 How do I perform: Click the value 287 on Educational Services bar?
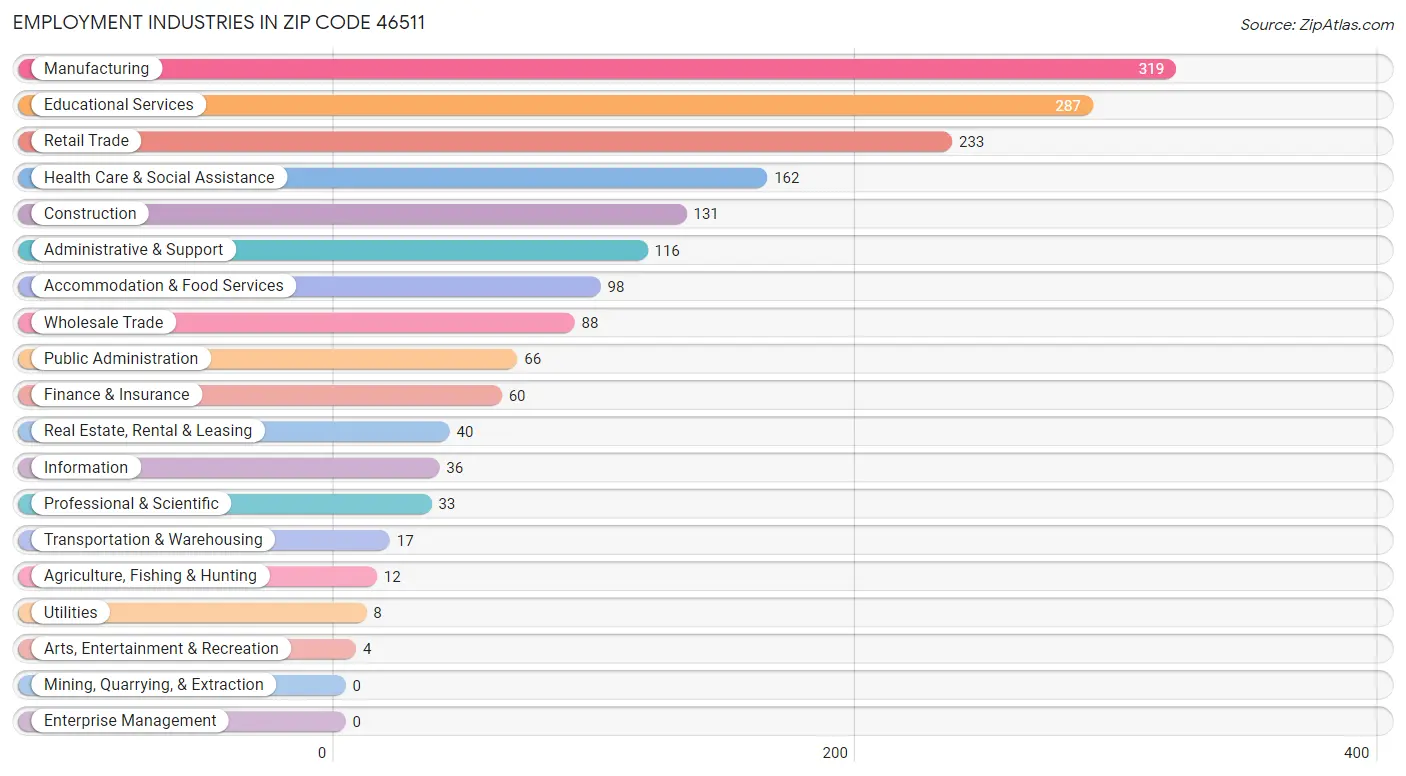[x=1068, y=105]
